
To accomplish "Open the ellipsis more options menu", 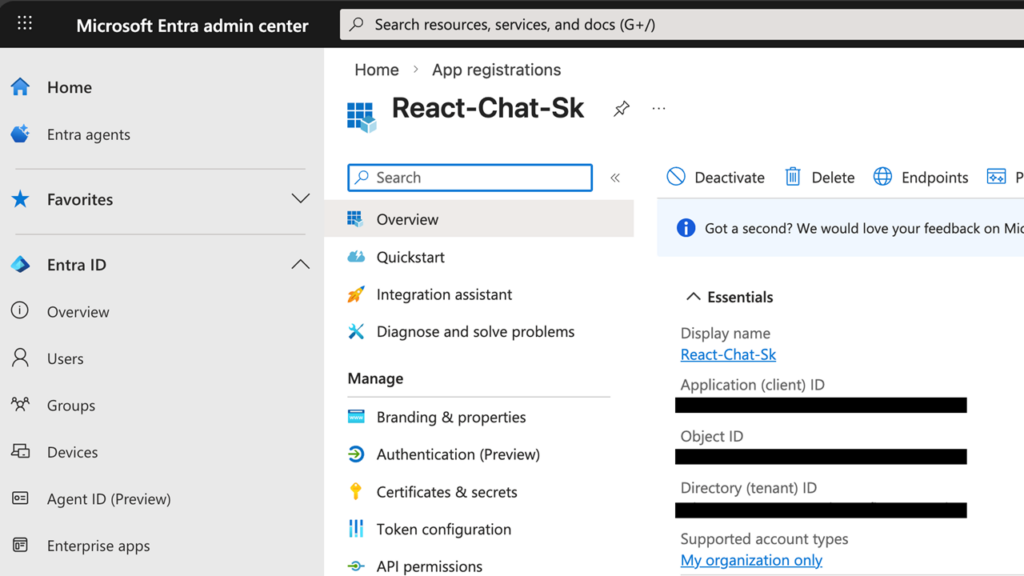I will click(x=658, y=109).
